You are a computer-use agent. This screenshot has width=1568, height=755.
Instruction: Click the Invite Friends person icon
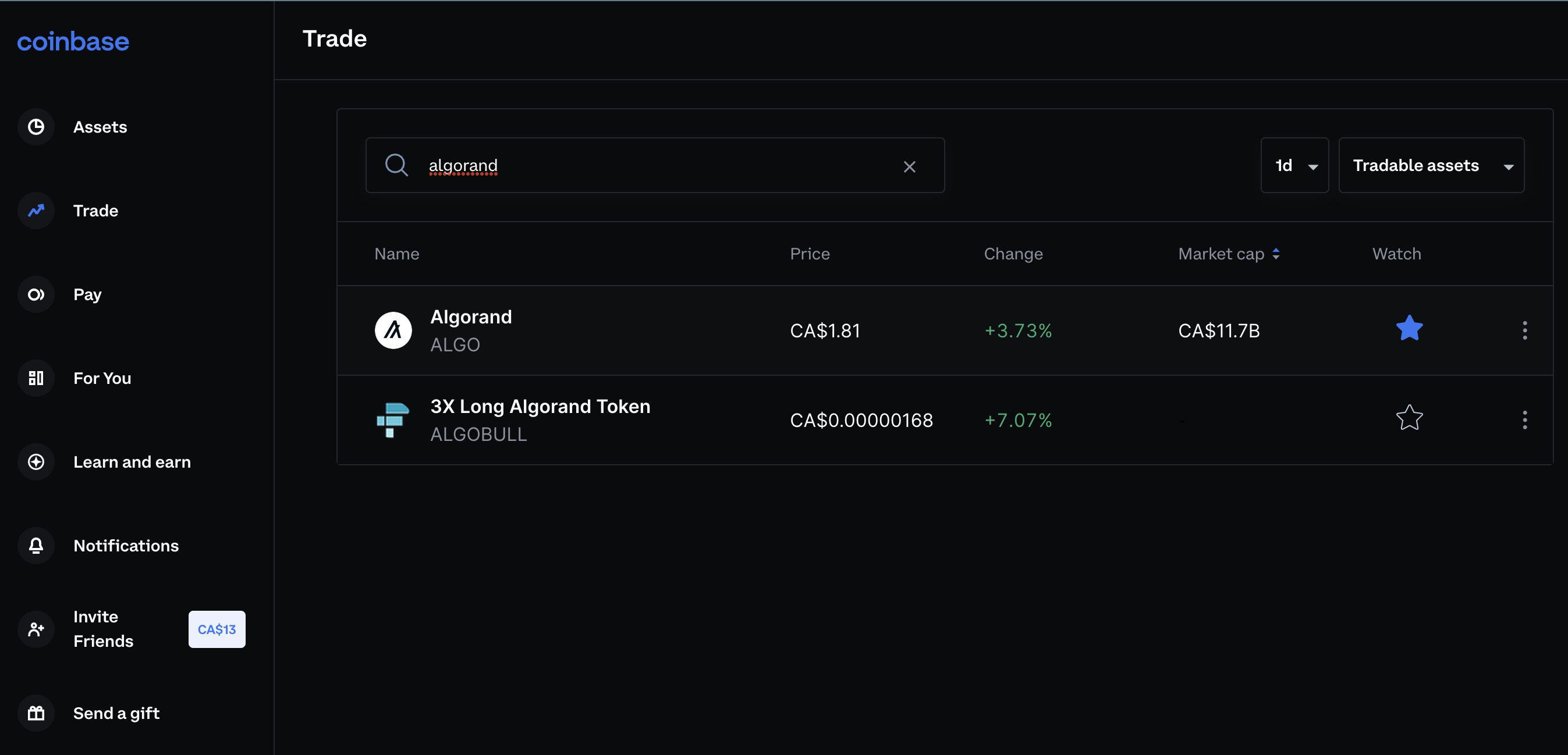(36, 629)
